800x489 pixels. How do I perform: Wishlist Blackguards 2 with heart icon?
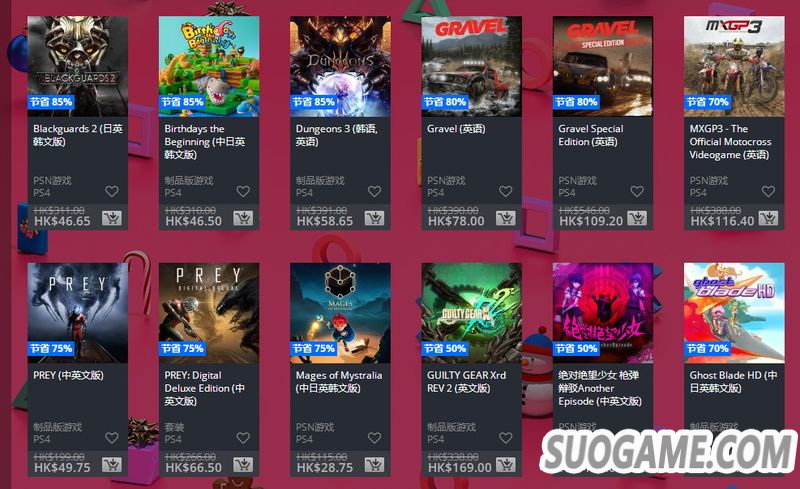pos(112,191)
